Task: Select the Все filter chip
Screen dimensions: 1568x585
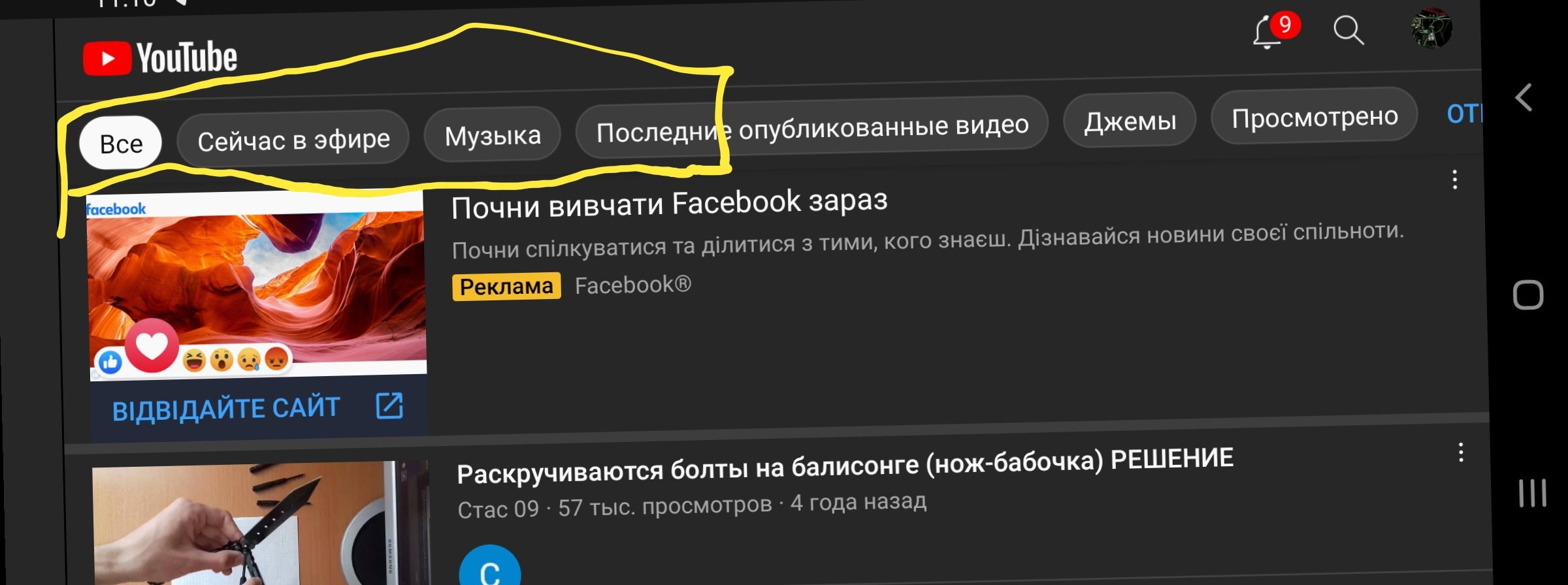Action: (x=121, y=144)
